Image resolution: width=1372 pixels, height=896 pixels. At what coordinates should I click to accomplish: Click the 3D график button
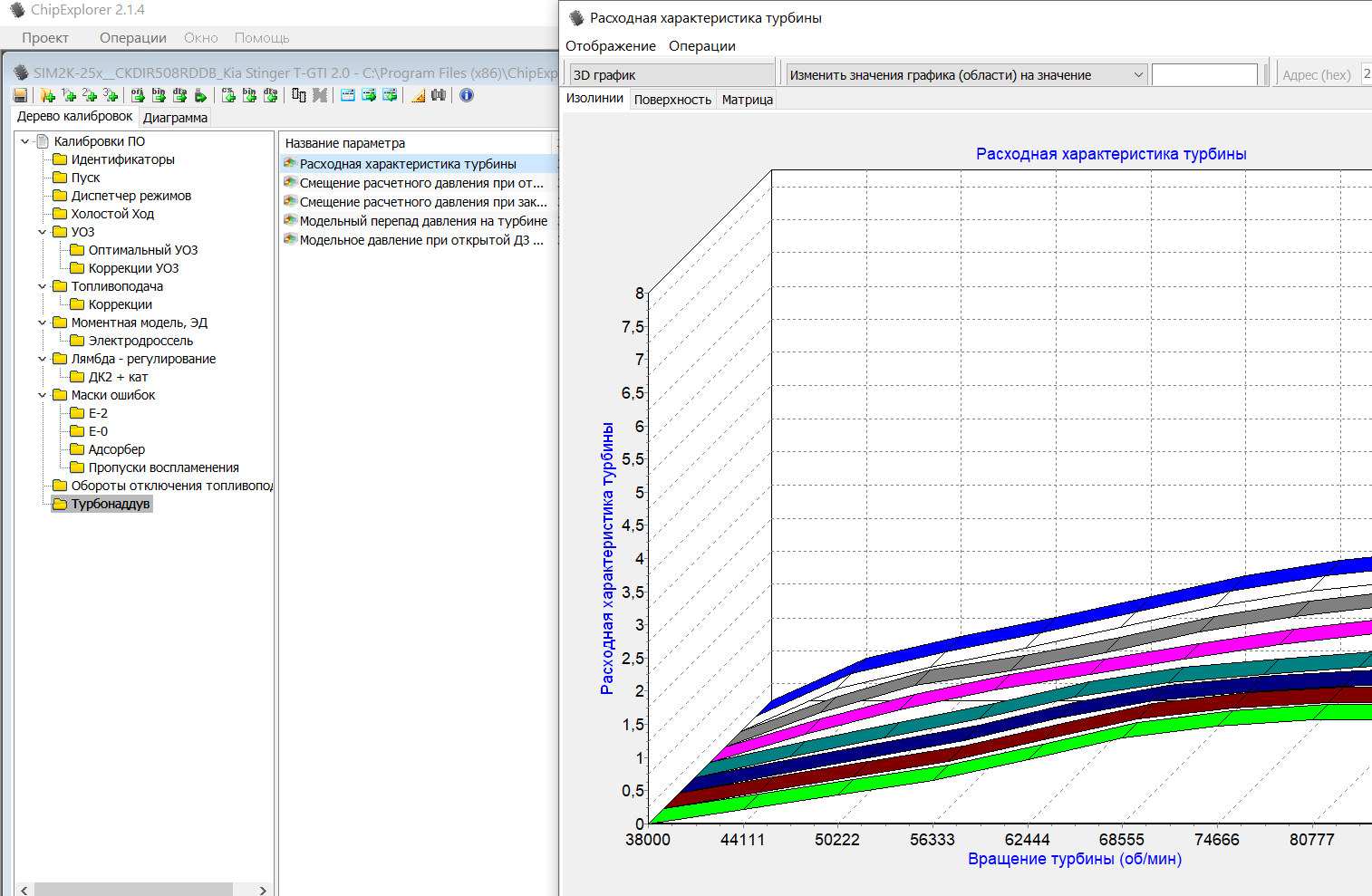coord(671,75)
